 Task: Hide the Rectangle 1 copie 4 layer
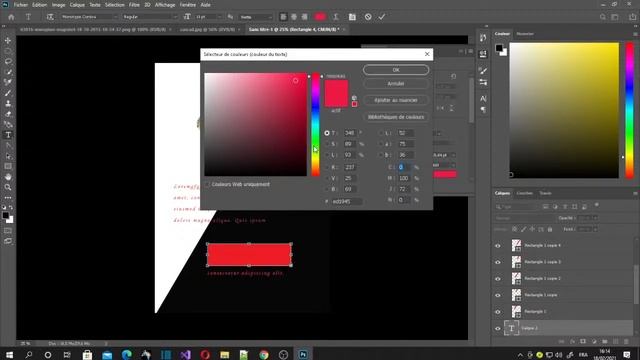click(x=498, y=246)
